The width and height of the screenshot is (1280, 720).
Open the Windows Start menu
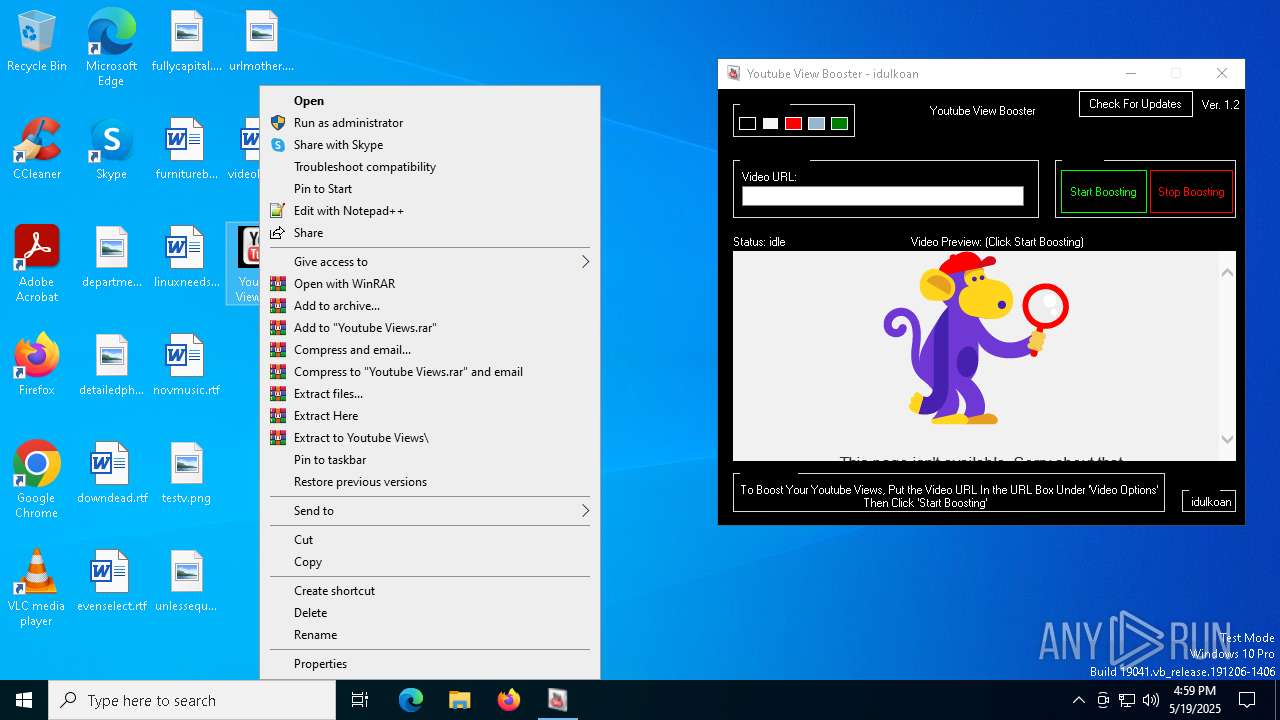(24, 700)
